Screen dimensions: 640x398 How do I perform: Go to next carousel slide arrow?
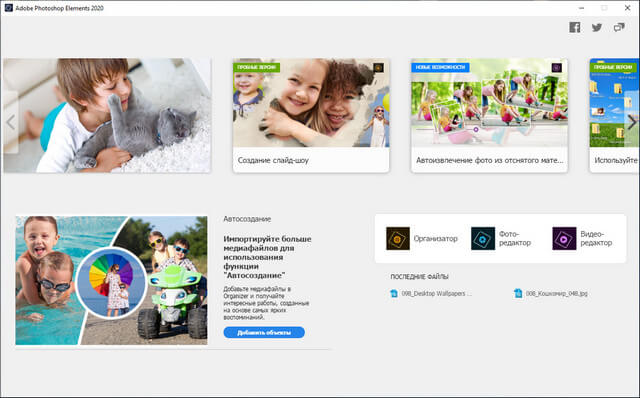tap(632, 122)
